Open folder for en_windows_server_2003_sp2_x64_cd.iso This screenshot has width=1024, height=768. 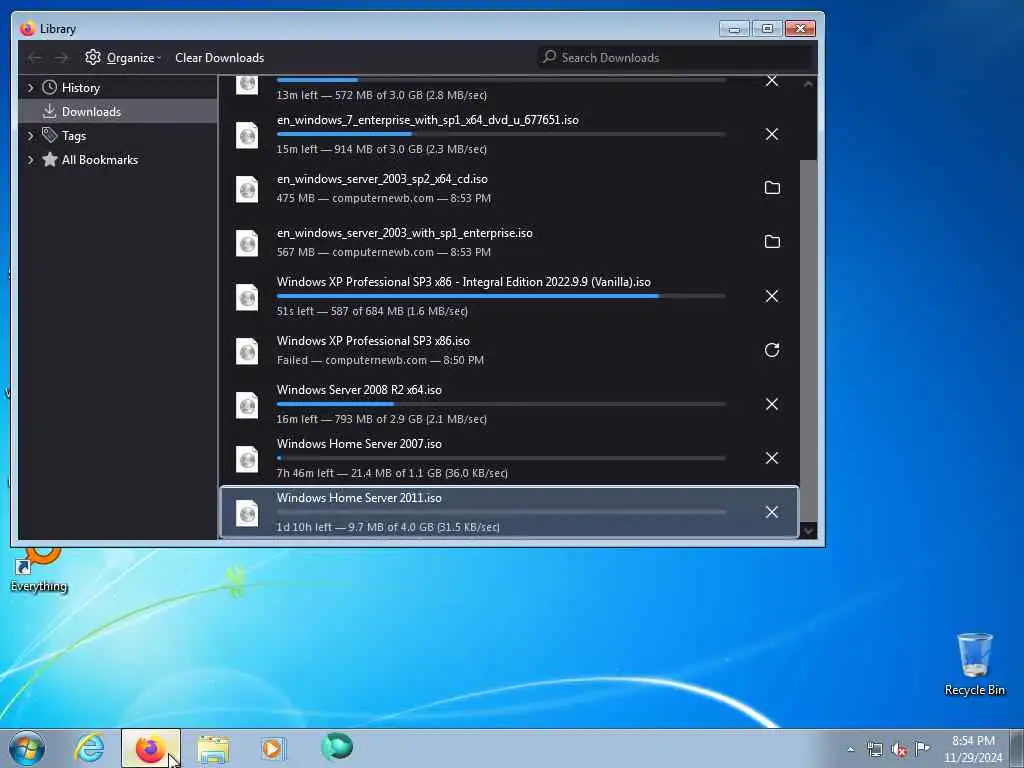point(771,188)
